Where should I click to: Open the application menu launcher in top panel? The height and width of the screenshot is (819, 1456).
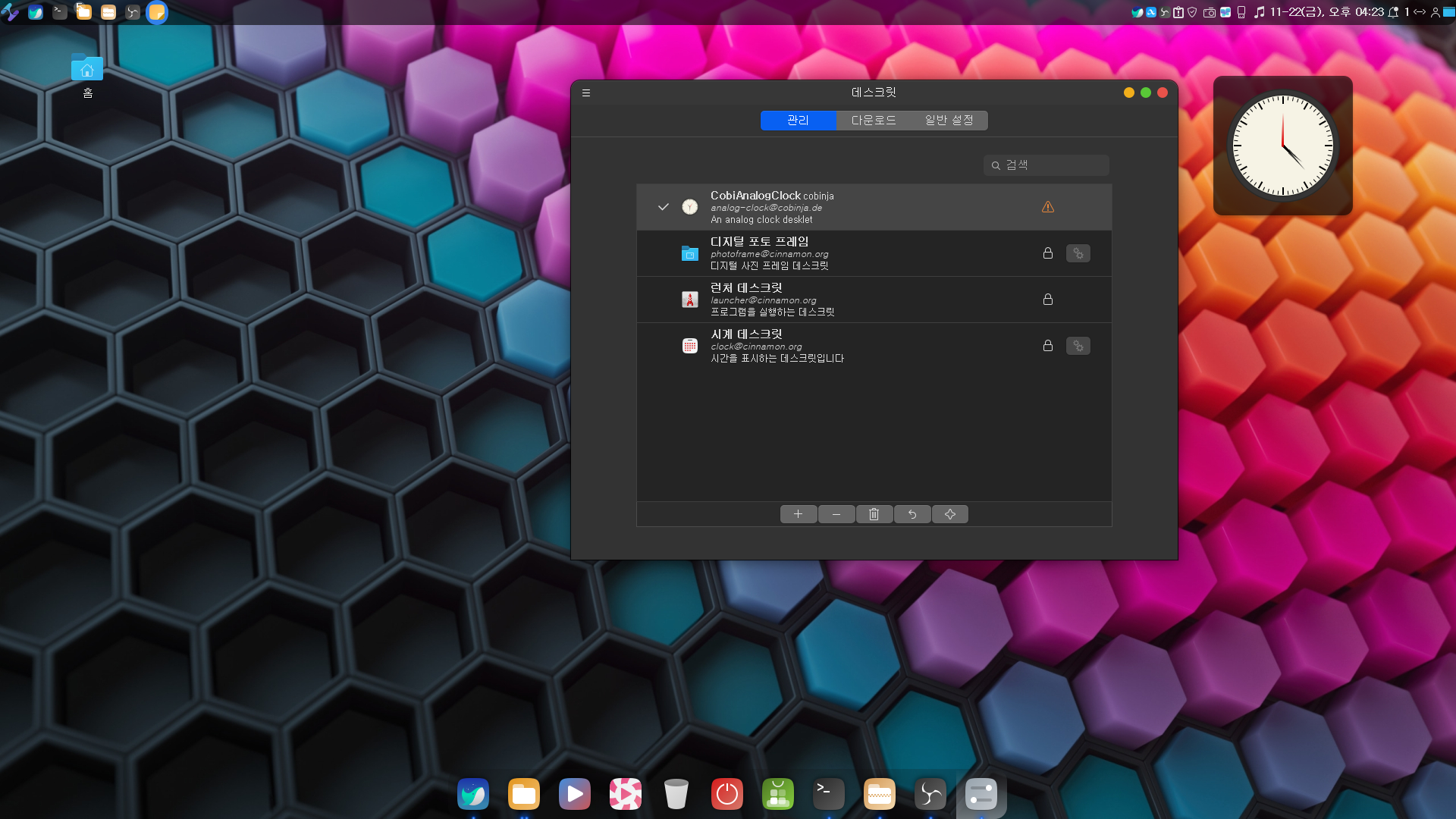pyautogui.click(x=11, y=12)
